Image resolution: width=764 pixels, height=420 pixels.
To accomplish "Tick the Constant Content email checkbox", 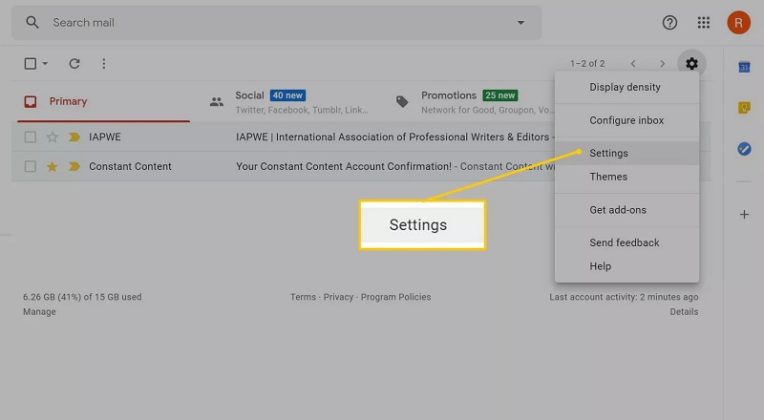I will [30, 166].
